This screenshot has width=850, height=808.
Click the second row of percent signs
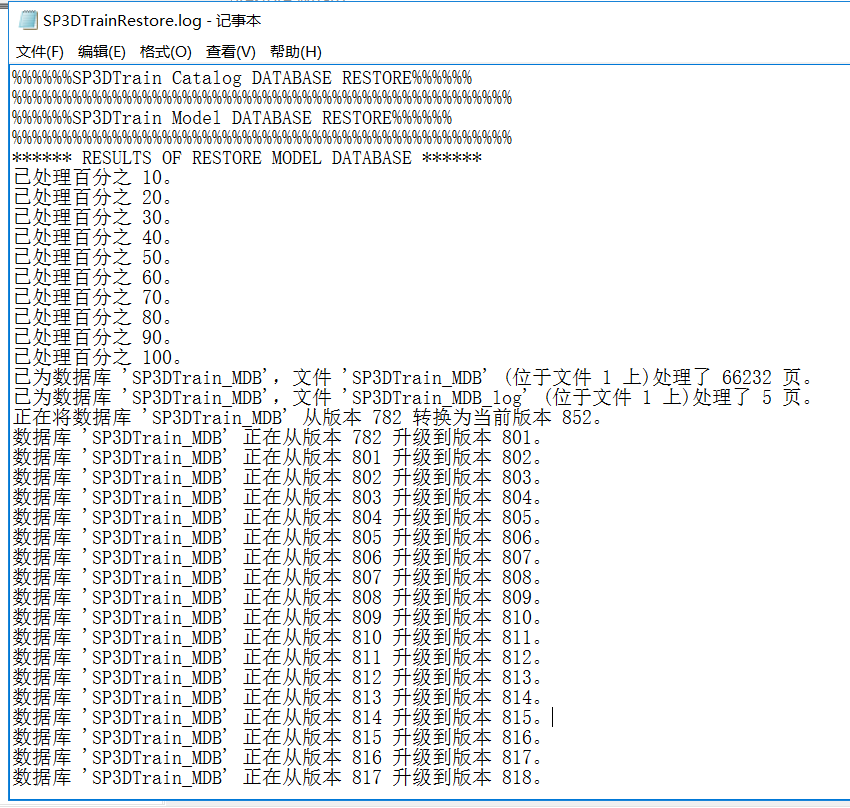(x=262, y=98)
